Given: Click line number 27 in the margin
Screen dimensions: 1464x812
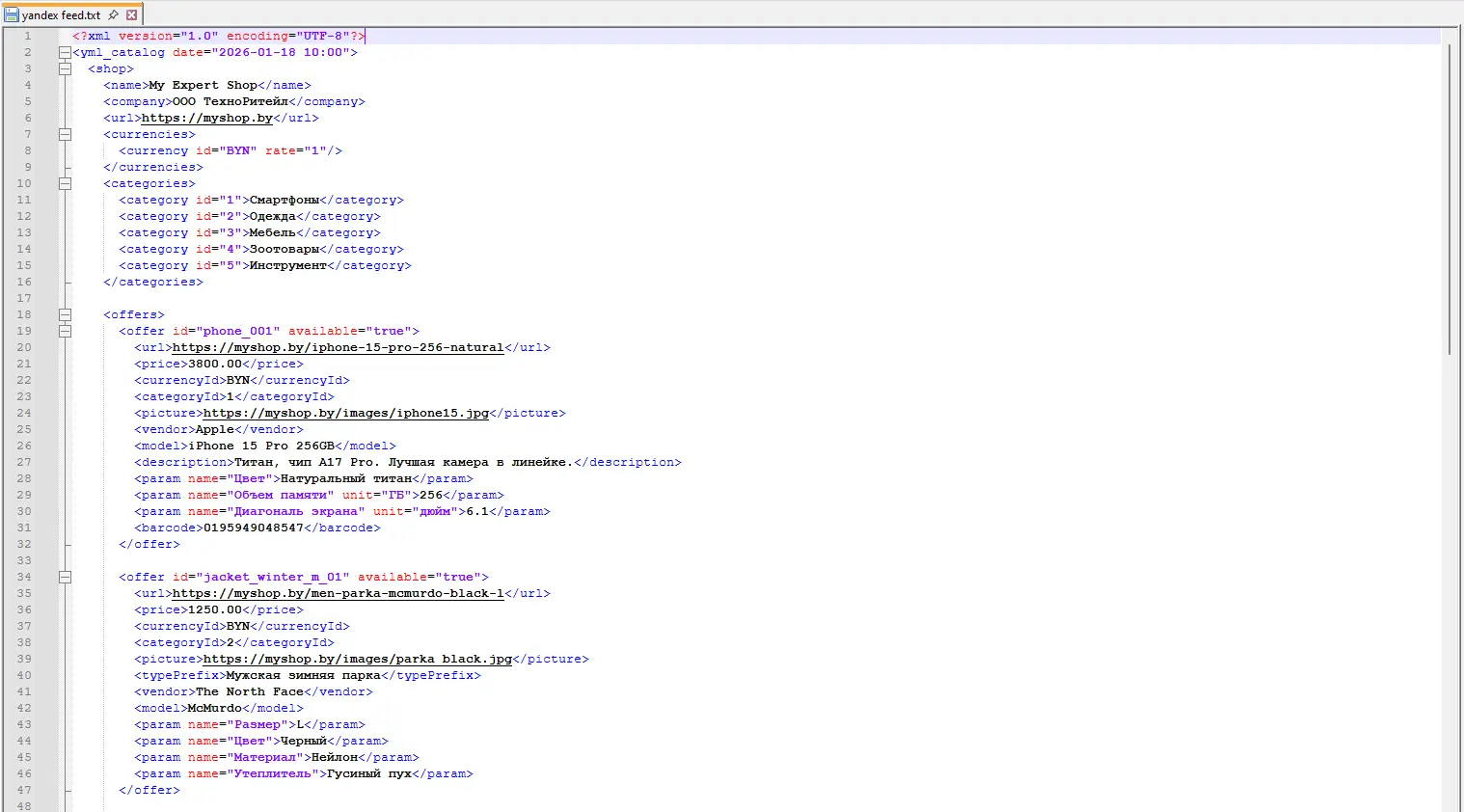Looking at the screenshot, I should click(24, 463).
